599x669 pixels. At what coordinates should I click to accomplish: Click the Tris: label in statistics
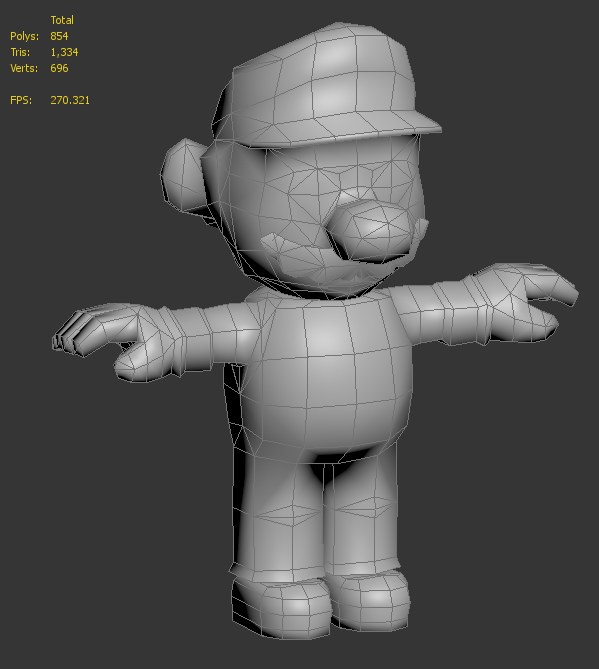tap(20, 52)
